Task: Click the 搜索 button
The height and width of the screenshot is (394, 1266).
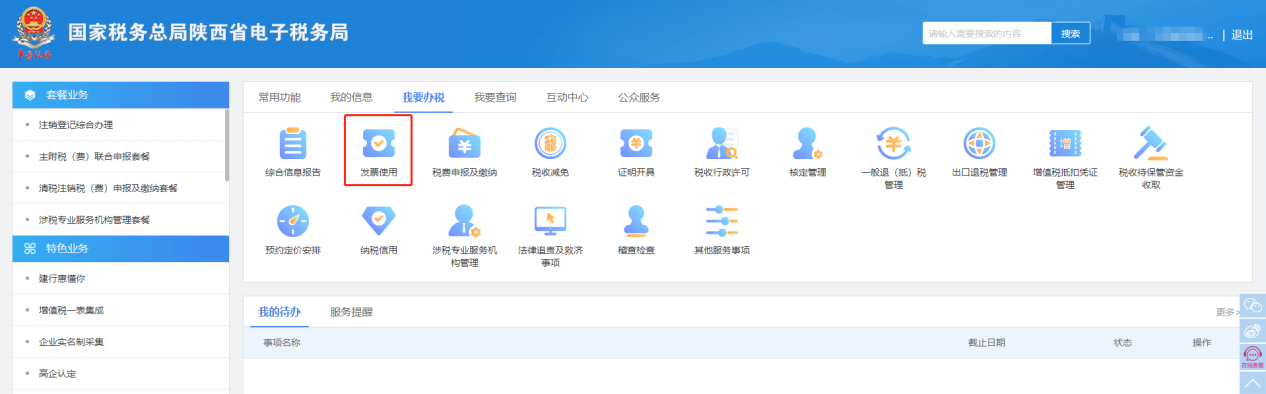Action: 1070,34
